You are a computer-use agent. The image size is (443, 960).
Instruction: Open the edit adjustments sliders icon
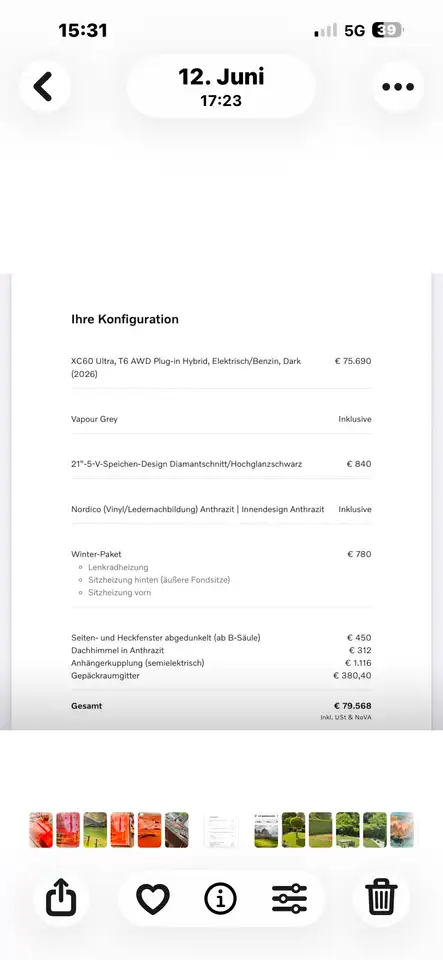pyautogui.click(x=289, y=899)
